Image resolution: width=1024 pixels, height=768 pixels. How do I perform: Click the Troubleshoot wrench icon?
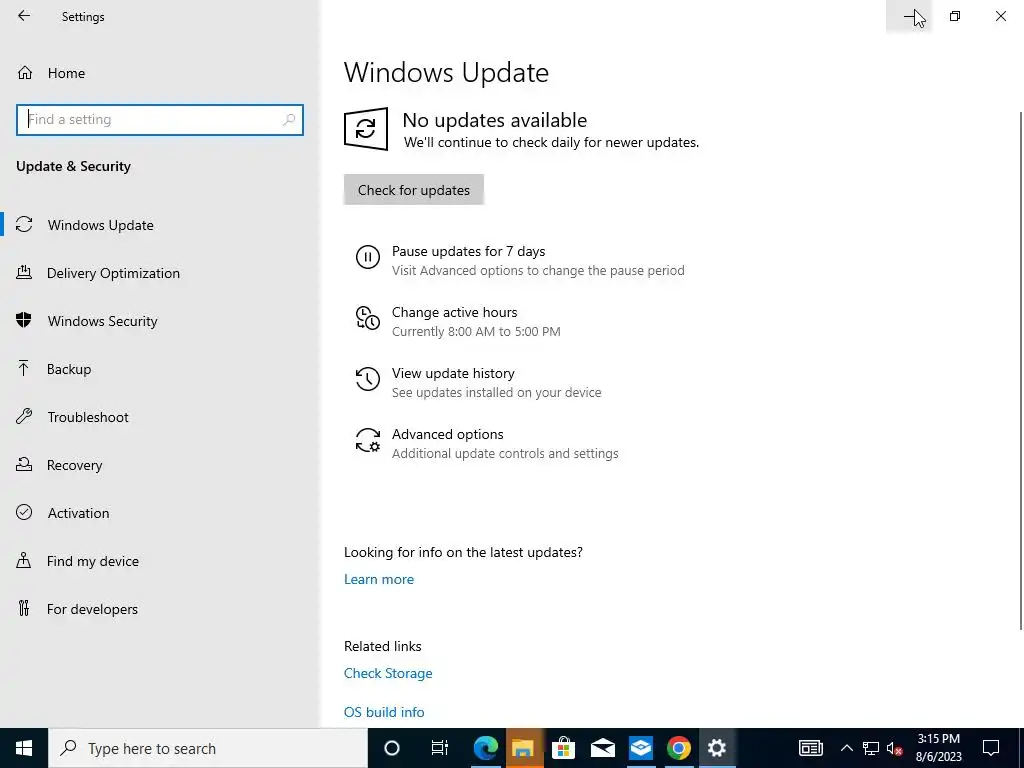point(24,416)
